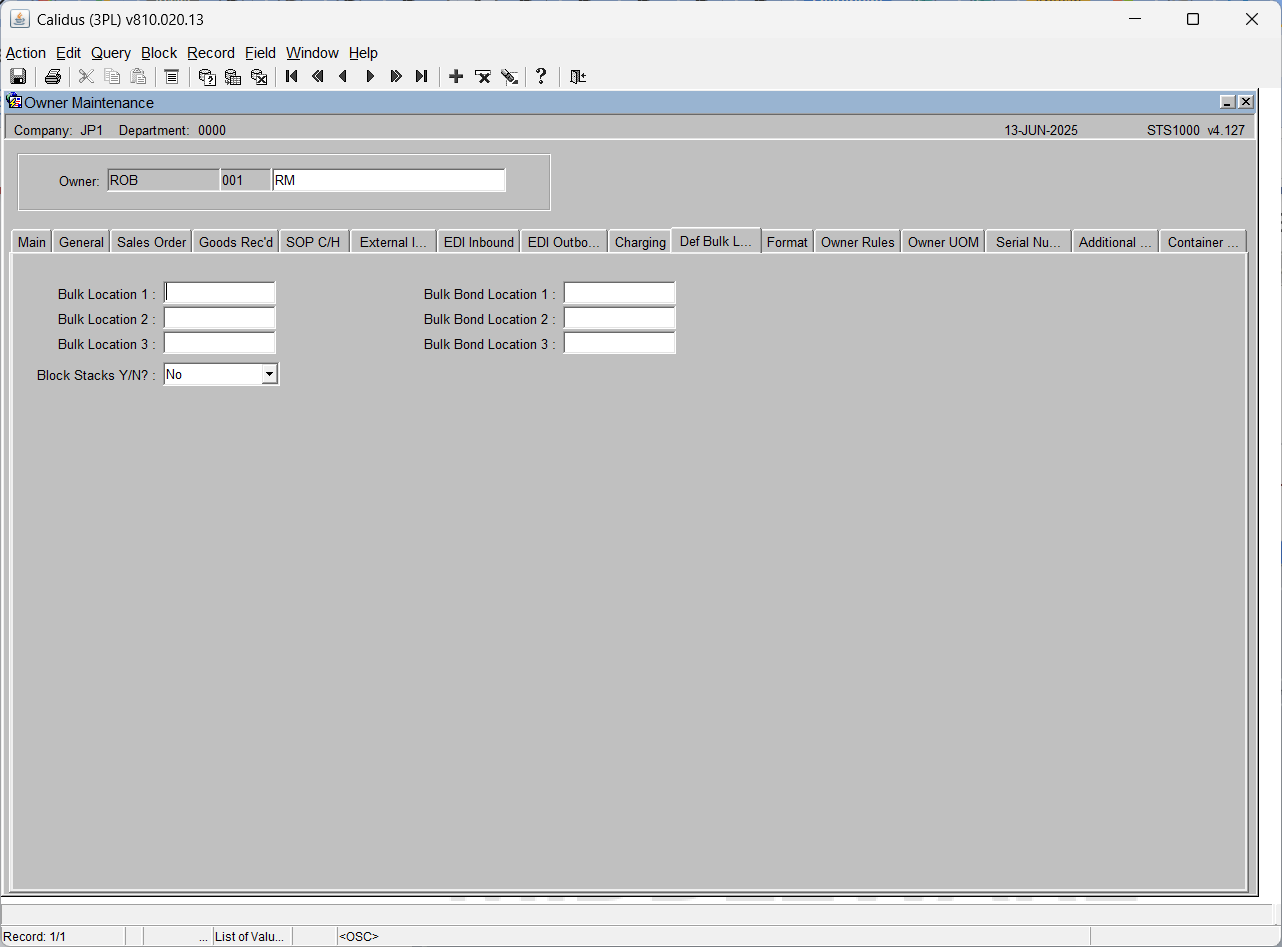This screenshot has width=1282, height=947.
Task: Go to last record icon
Action: point(422,77)
